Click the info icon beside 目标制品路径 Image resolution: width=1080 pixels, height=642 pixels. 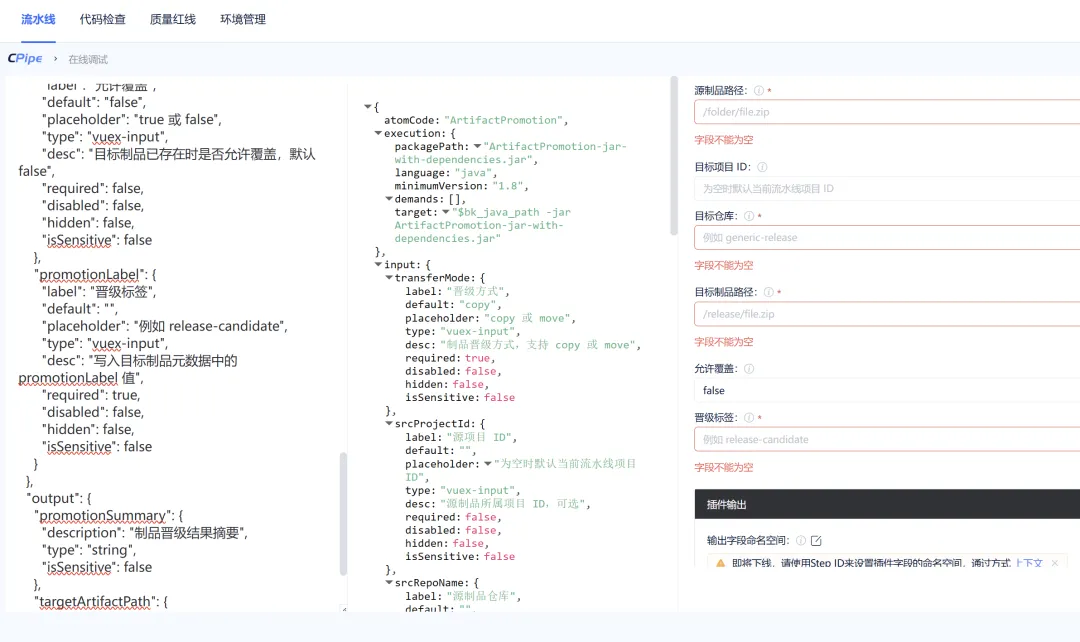click(x=768, y=292)
